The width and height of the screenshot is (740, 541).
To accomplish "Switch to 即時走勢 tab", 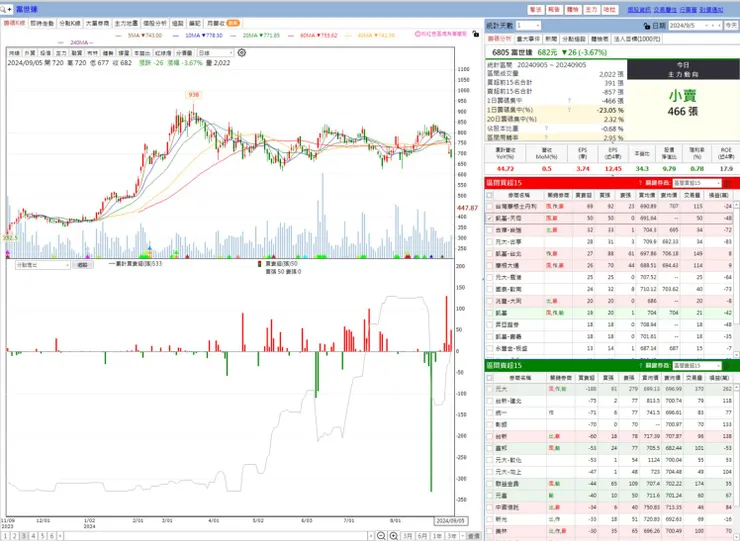I will [42, 23].
